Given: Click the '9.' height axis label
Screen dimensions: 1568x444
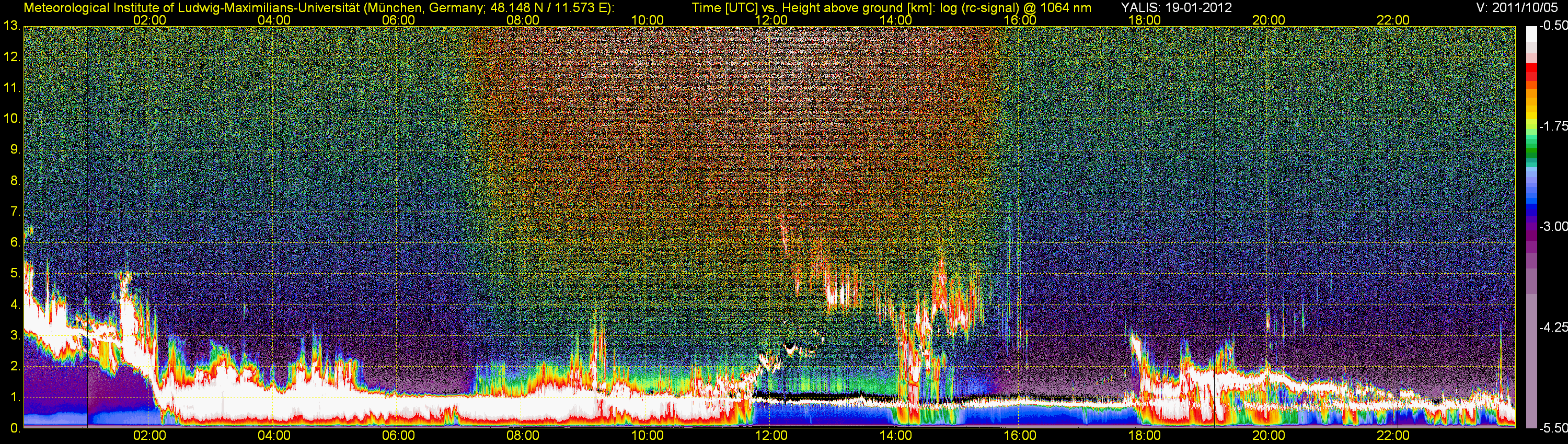Looking at the screenshot, I should (x=15, y=149).
